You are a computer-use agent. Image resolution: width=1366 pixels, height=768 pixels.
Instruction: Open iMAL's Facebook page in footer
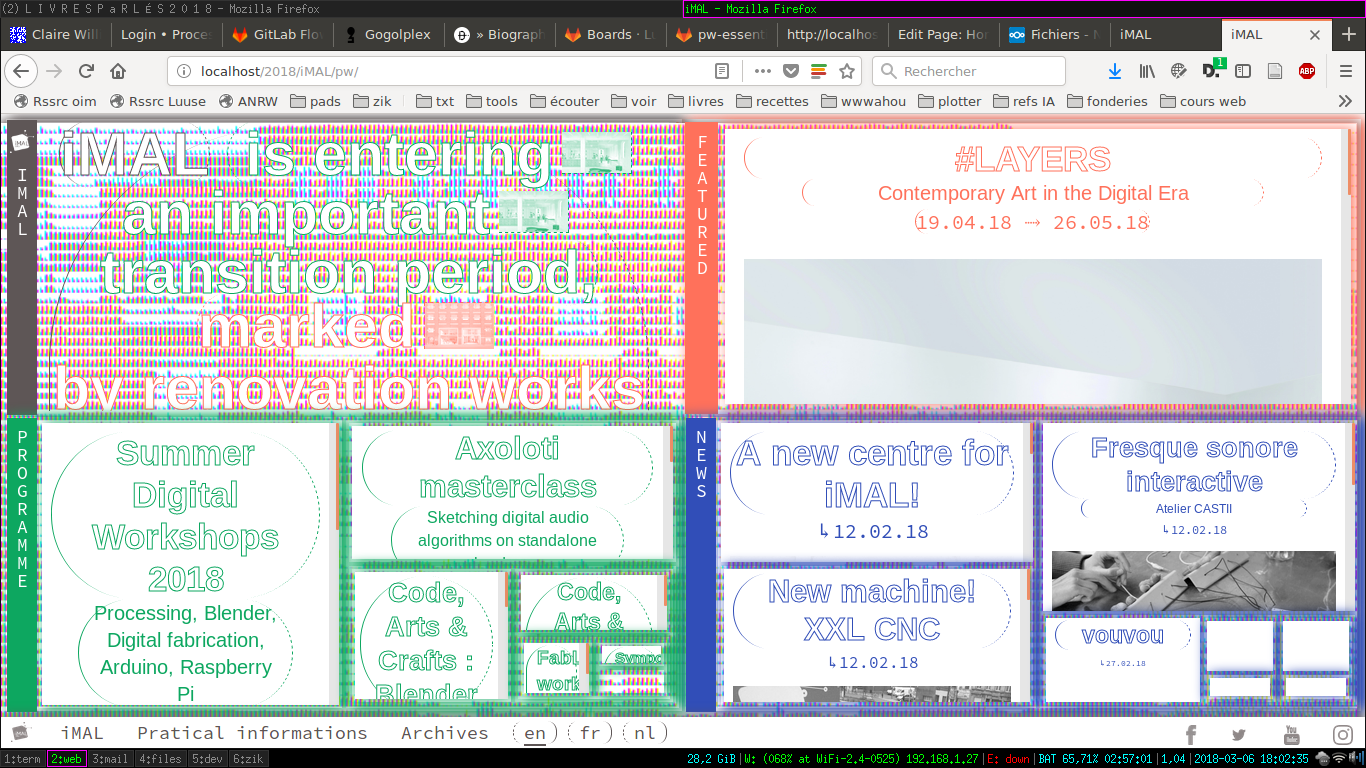coord(1190,735)
